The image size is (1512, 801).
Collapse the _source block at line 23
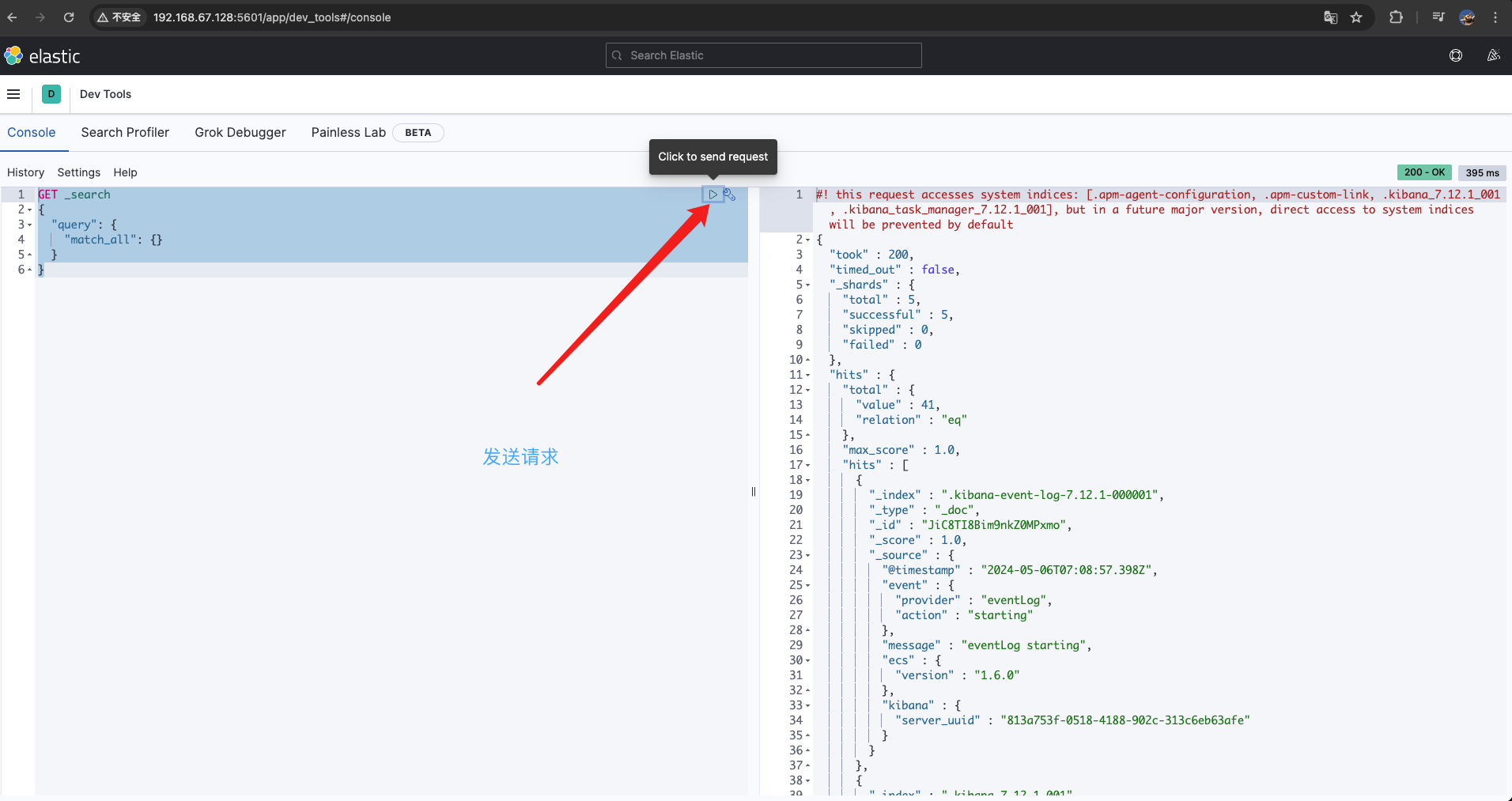tap(808, 556)
